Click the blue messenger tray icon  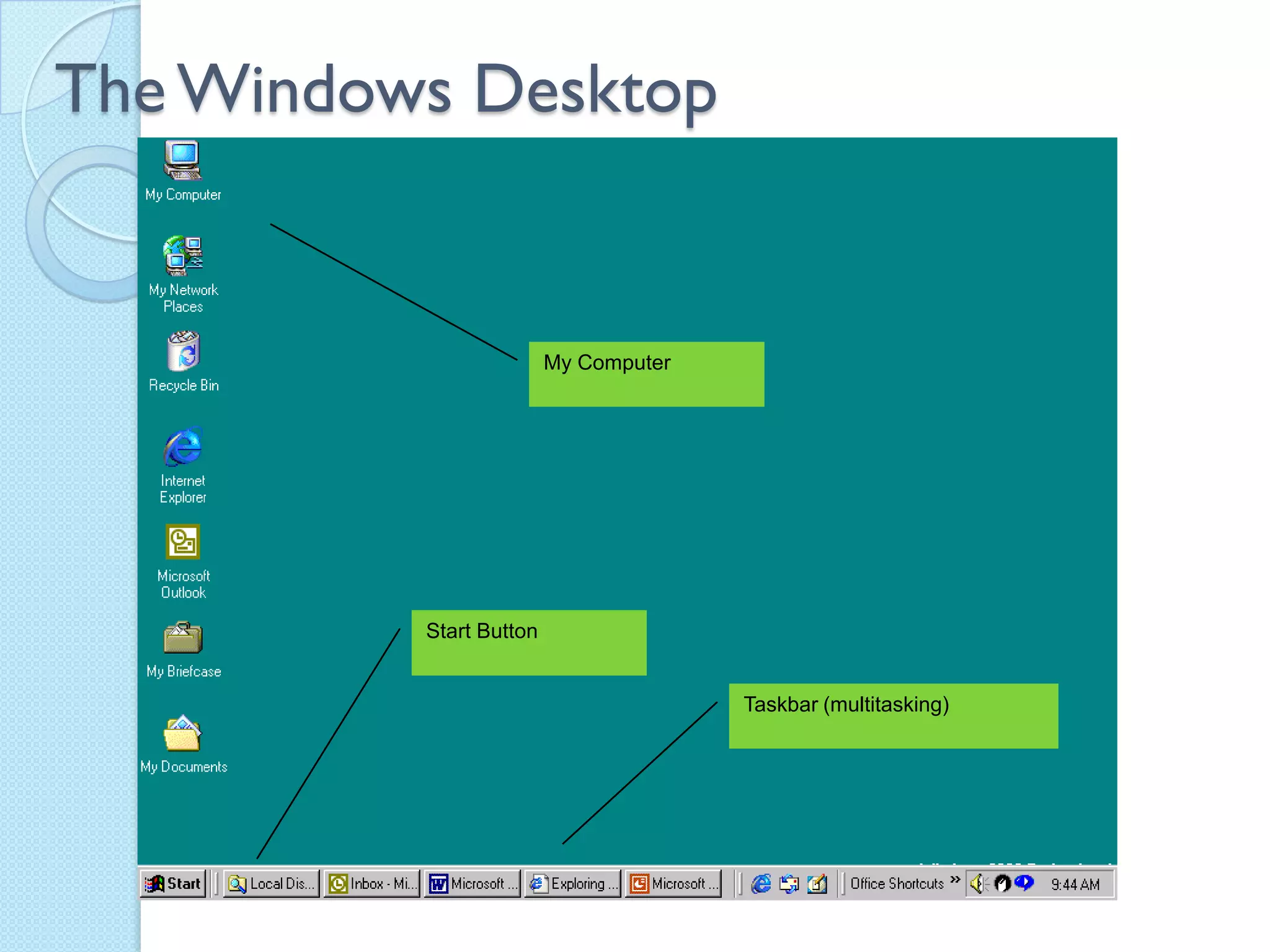[1024, 883]
